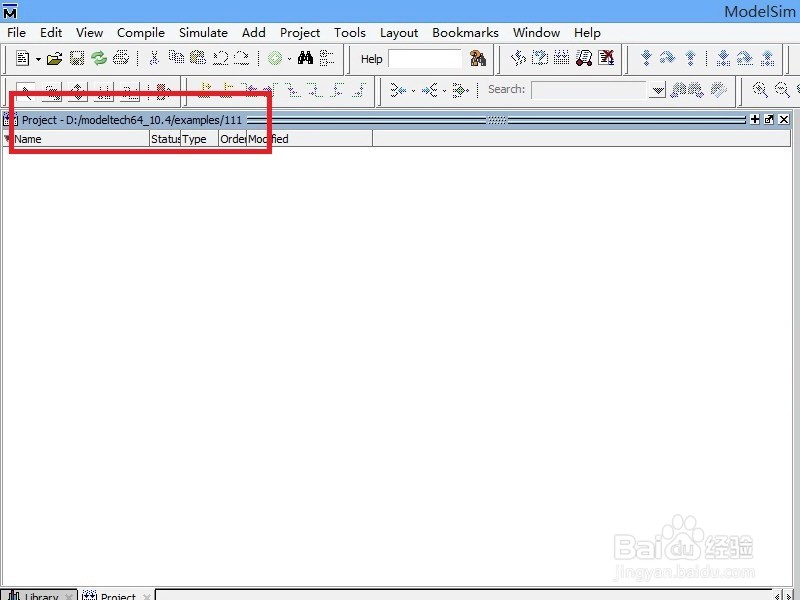Viewport: 800px width, 600px height.
Task: Click the Redo icon
Action: pyautogui.click(x=241, y=58)
